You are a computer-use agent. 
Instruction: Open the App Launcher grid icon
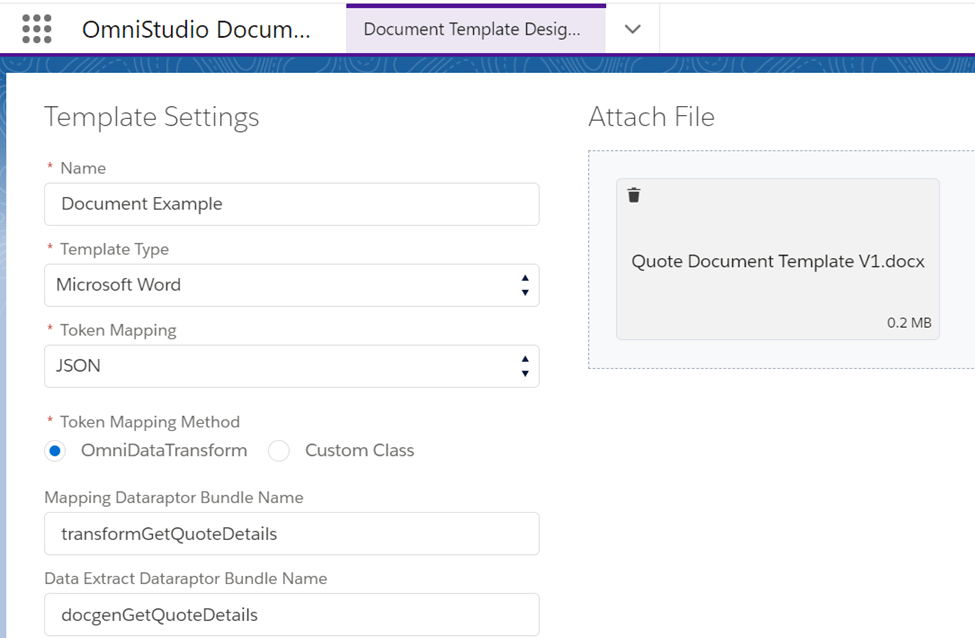[36, 29]
